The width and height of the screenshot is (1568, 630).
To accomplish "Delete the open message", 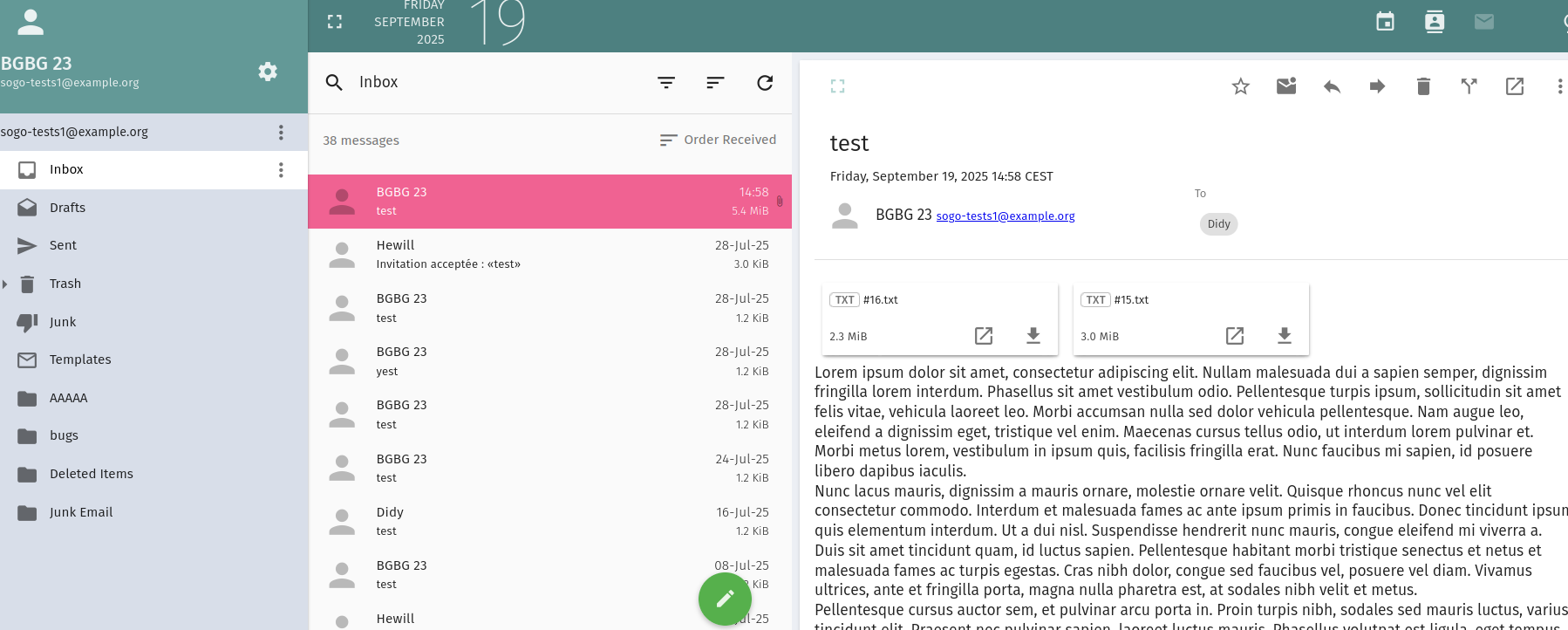I will [x=1423, y=86].
